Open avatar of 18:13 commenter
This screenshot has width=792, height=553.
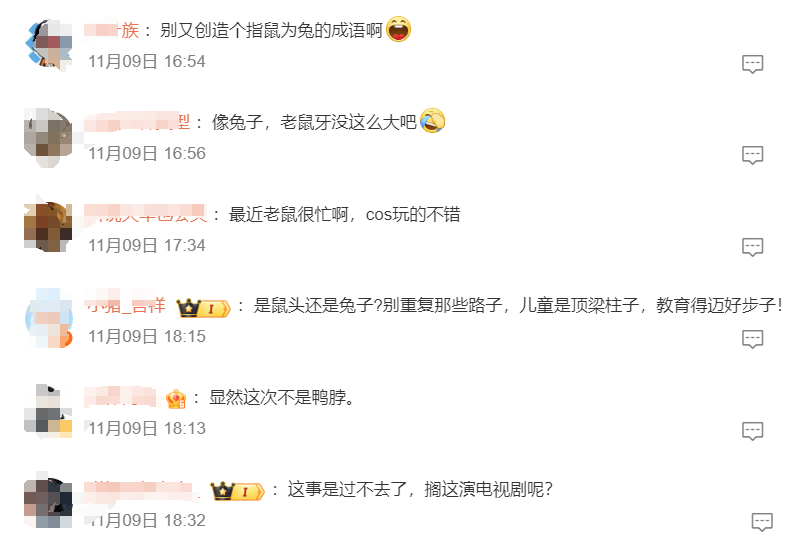[x=48, y=410]
